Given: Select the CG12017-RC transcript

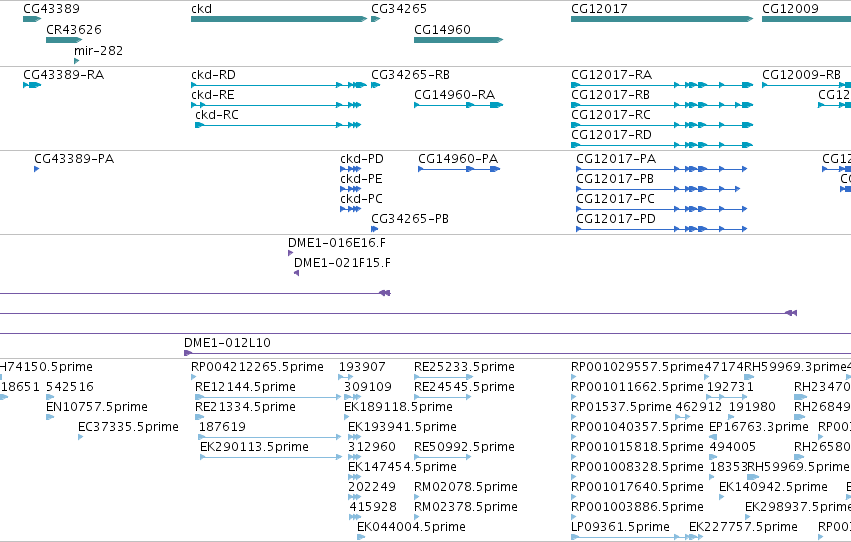Looking at the screenshot, I should [662, 125].
